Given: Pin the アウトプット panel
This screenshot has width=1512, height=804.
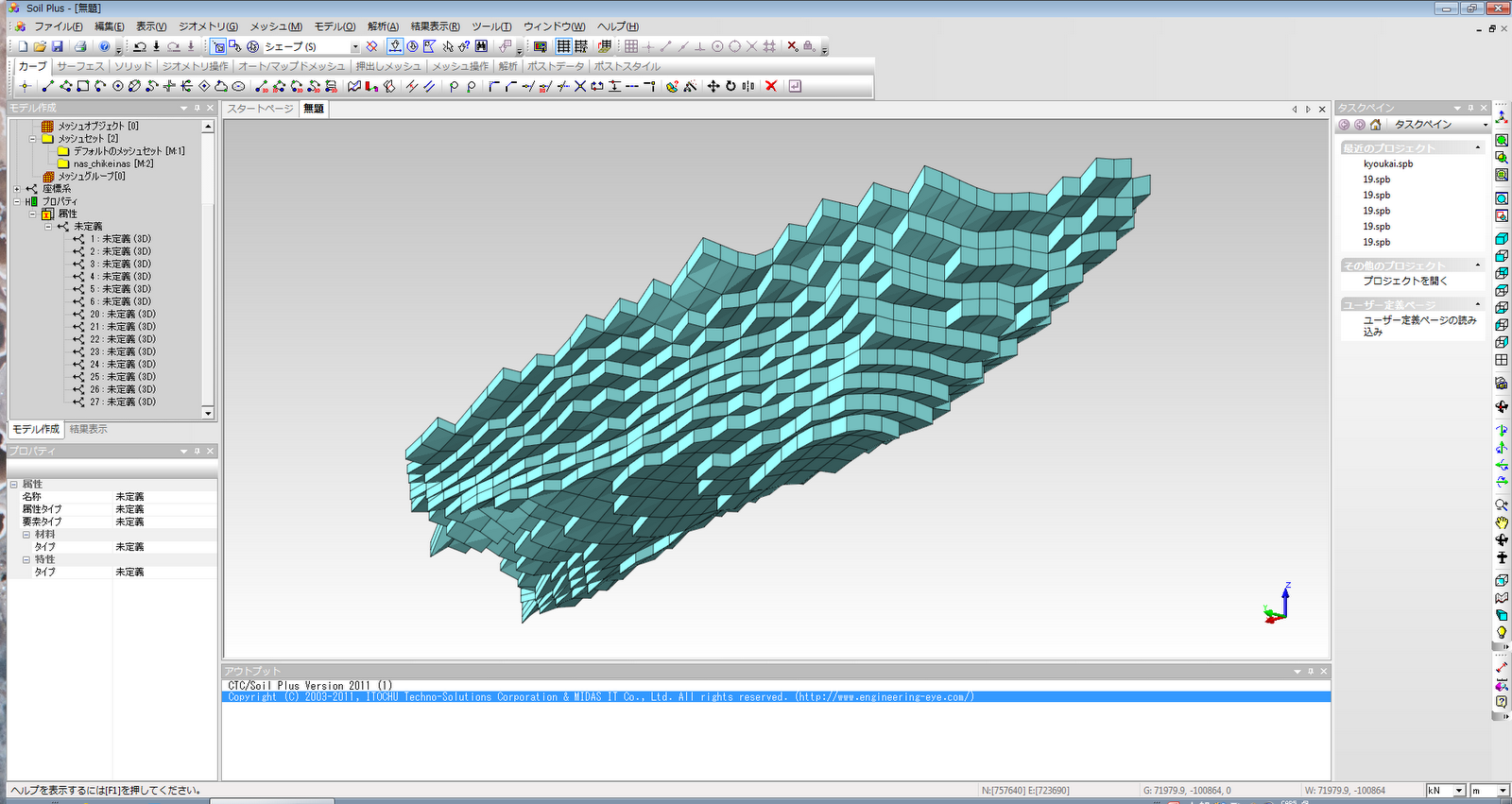Looking at the screenshot, I should (1311, 672).
